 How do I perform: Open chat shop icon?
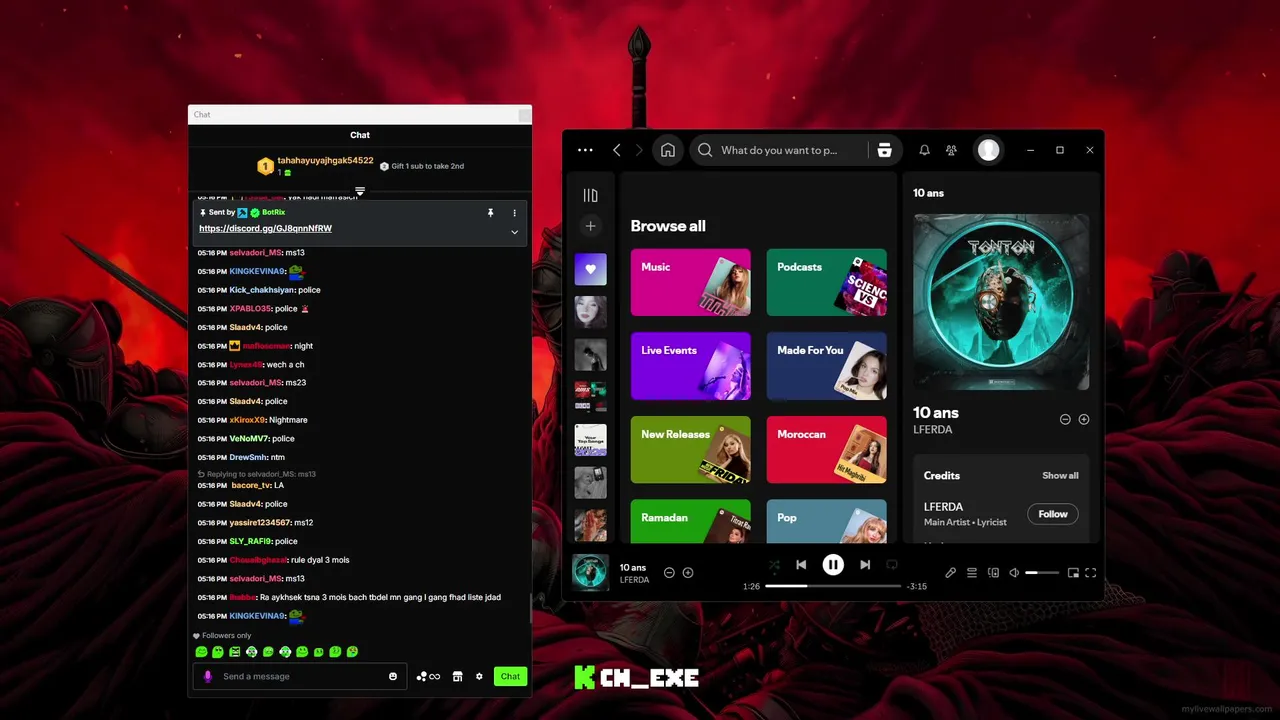(457, 676)
